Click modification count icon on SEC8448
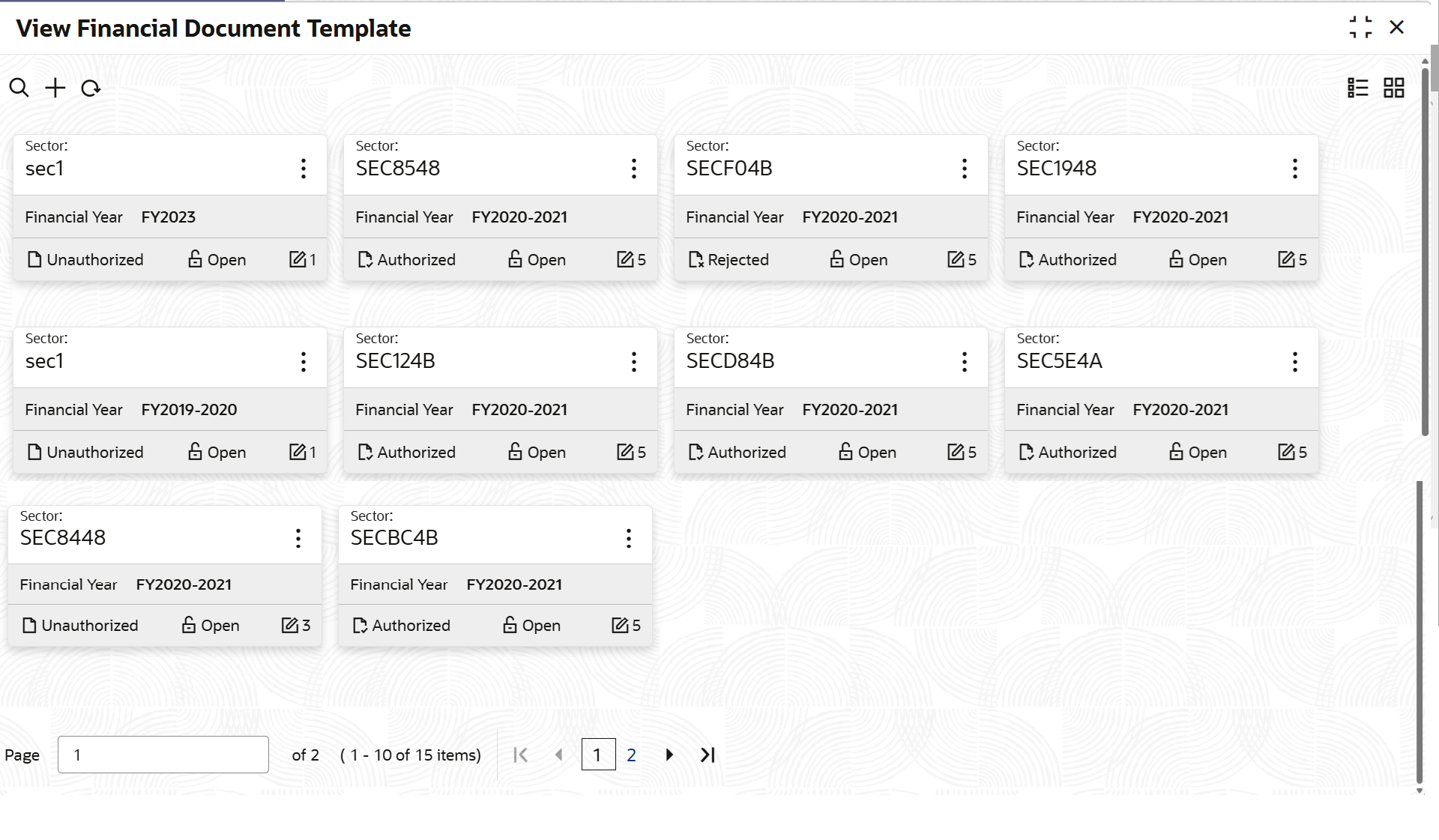 pyautogui.click(x=289, y=625)
